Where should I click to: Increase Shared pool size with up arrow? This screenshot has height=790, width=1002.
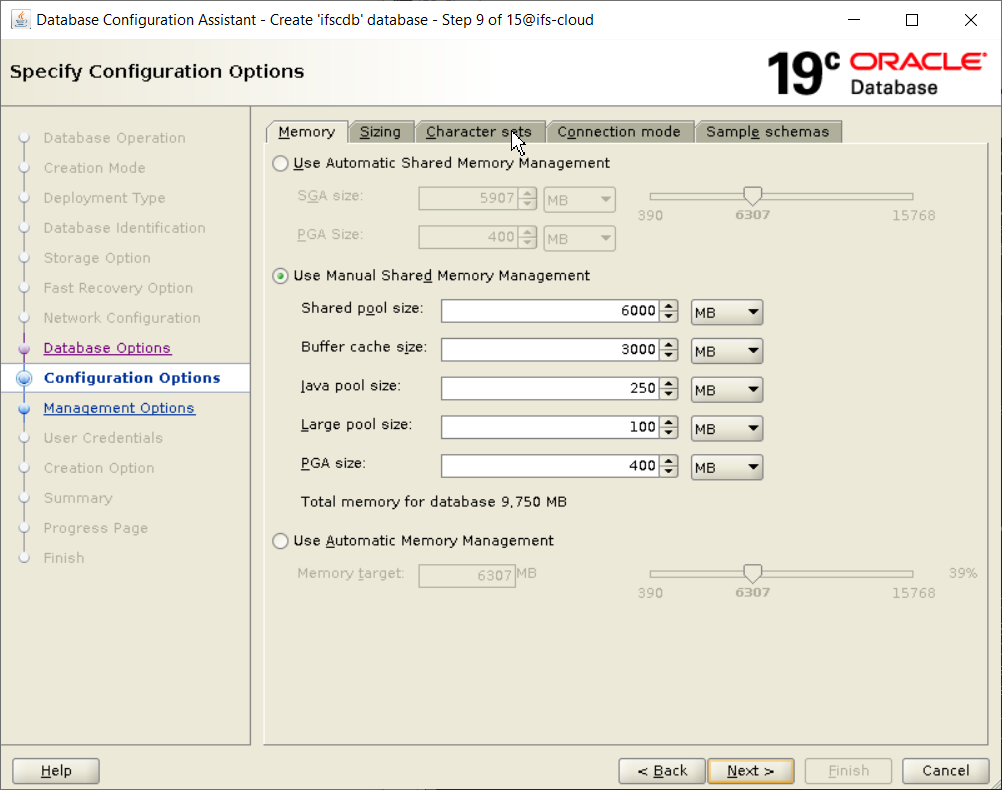click(669, 306)
